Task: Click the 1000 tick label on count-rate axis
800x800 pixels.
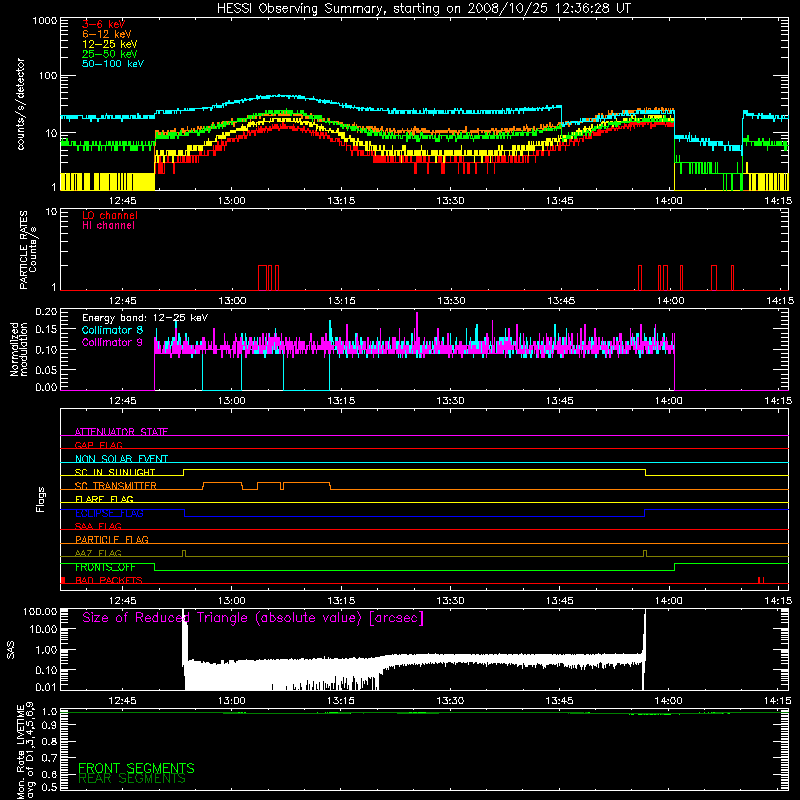Action: tap(44, 21)
